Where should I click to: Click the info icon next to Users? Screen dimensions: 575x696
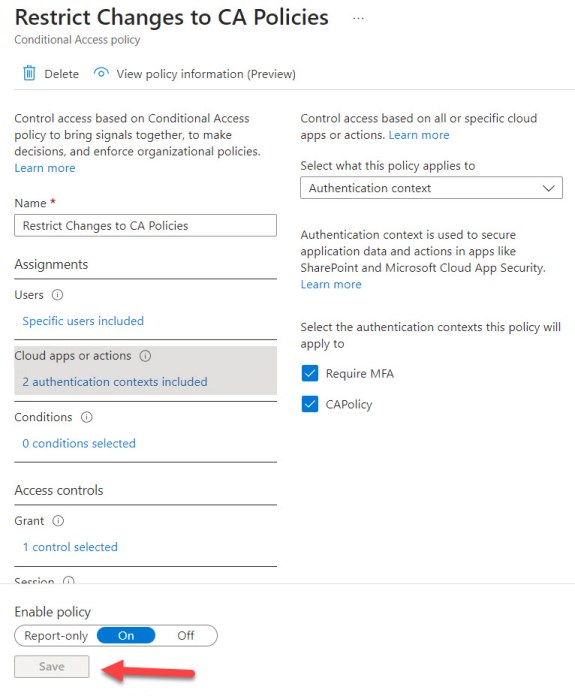pos(57,295)
